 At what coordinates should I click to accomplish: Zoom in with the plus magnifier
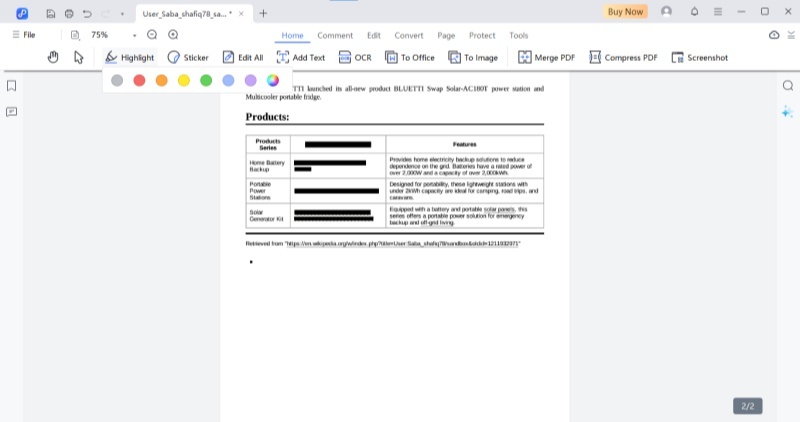(x=173, y=35)
